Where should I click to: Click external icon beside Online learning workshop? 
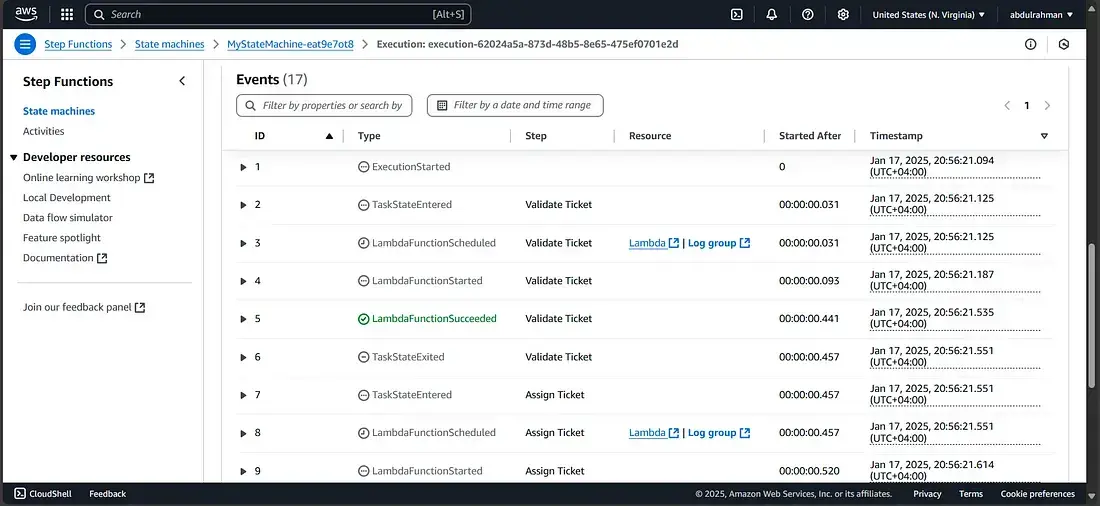(x=149, y=178)
